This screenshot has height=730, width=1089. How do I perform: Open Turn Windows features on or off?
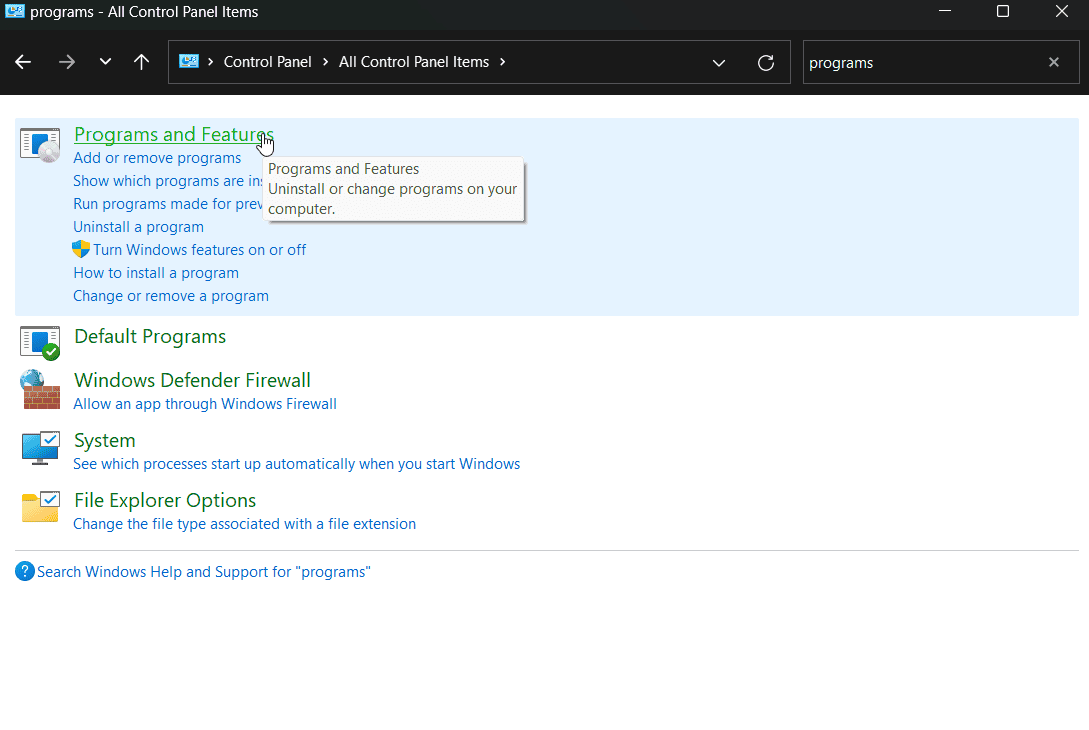(199, 250)
